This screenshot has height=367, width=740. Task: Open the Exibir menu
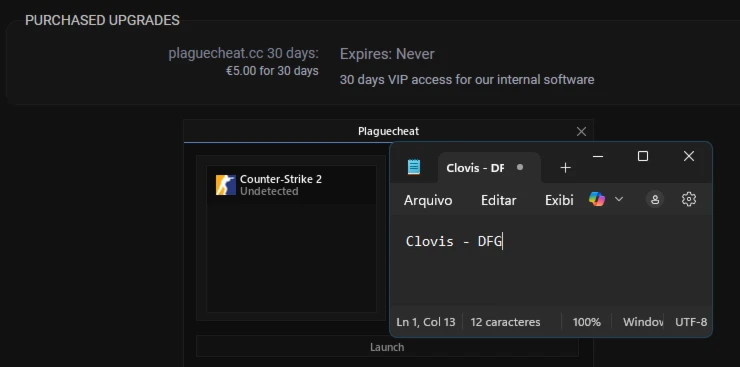pos(559,200)
